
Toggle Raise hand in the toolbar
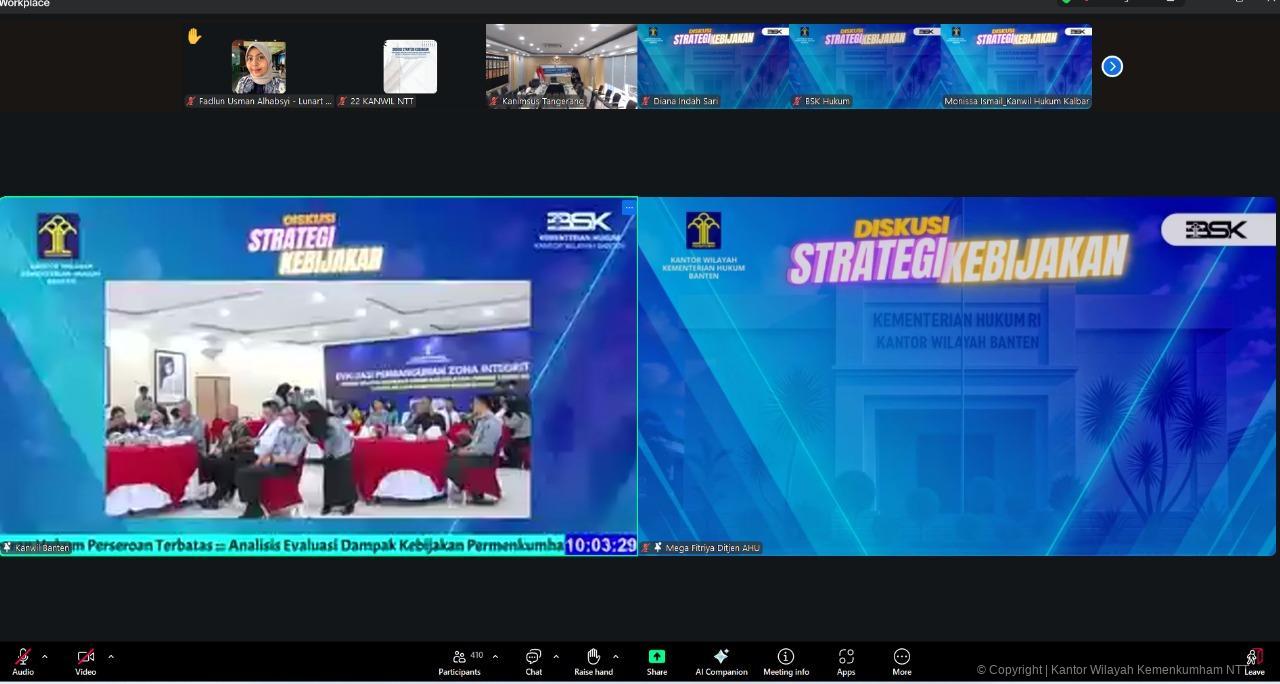tap(593, 659)
